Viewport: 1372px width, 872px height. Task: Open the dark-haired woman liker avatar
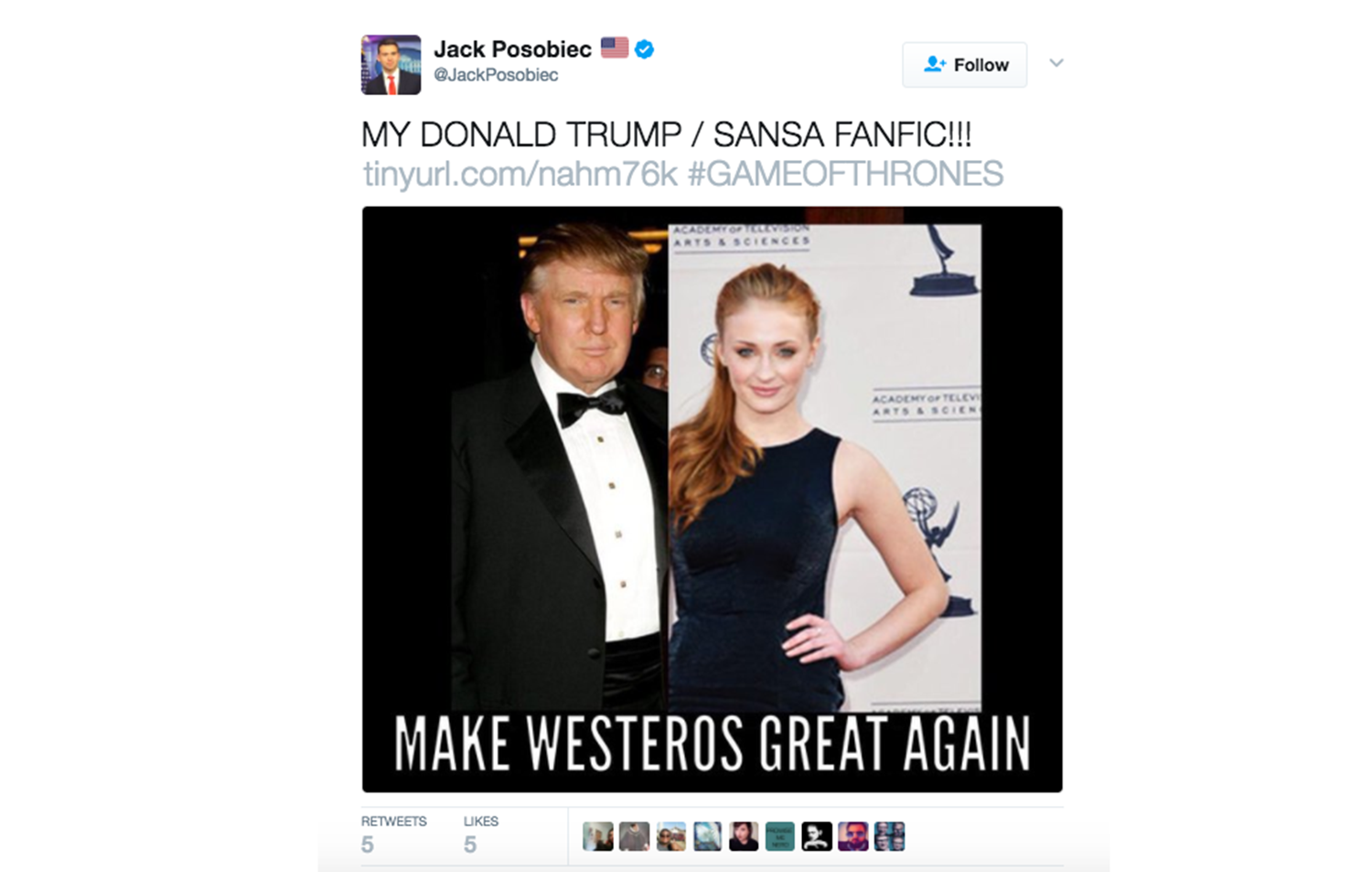[x=744, y=836]
